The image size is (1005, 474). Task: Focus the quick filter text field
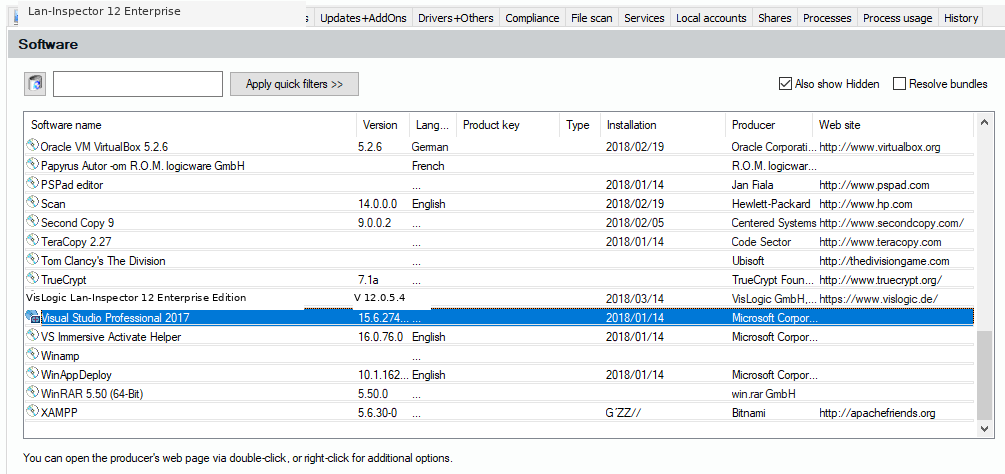(138, 84)
